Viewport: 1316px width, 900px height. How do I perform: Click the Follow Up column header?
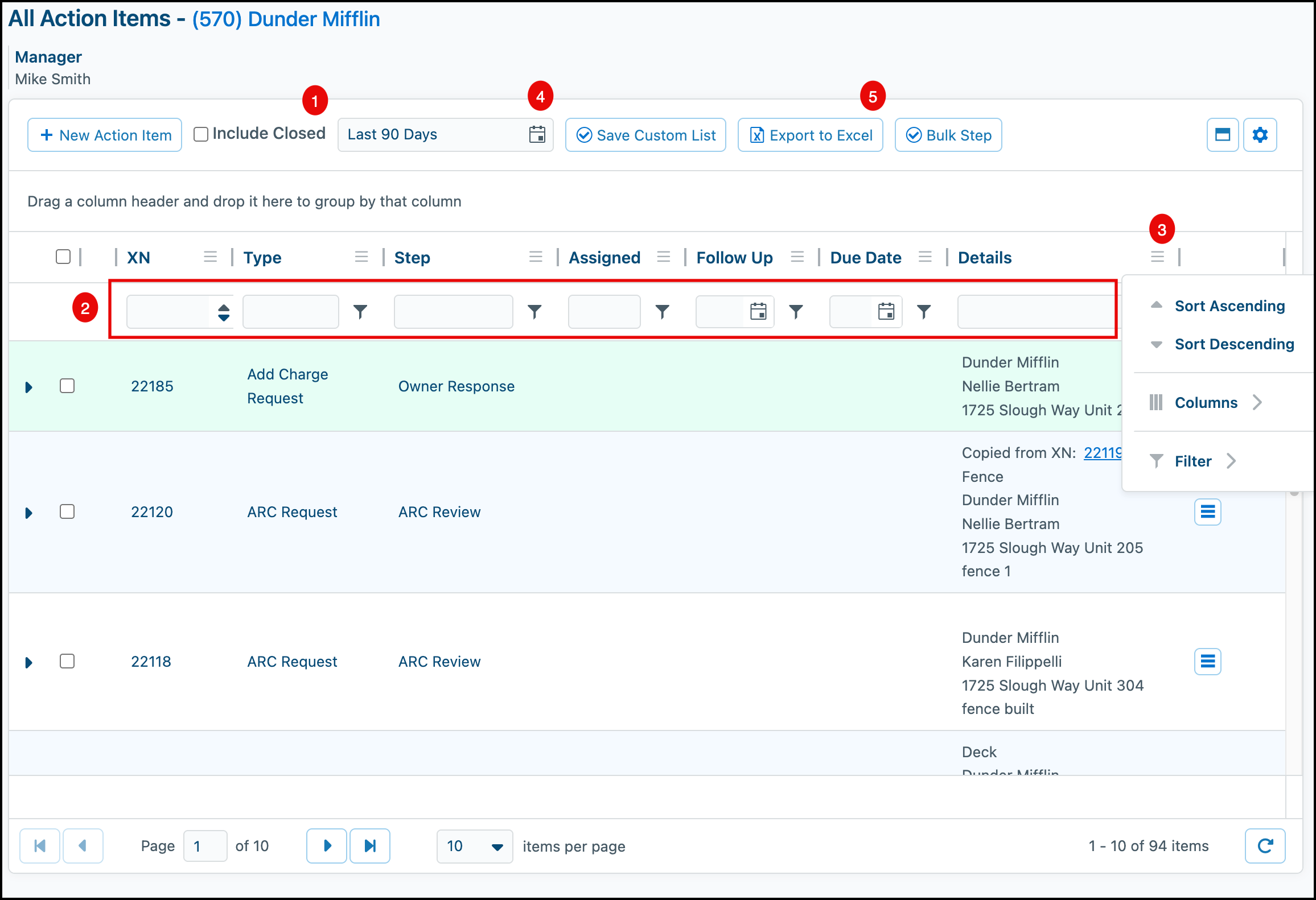click(734, 258)
